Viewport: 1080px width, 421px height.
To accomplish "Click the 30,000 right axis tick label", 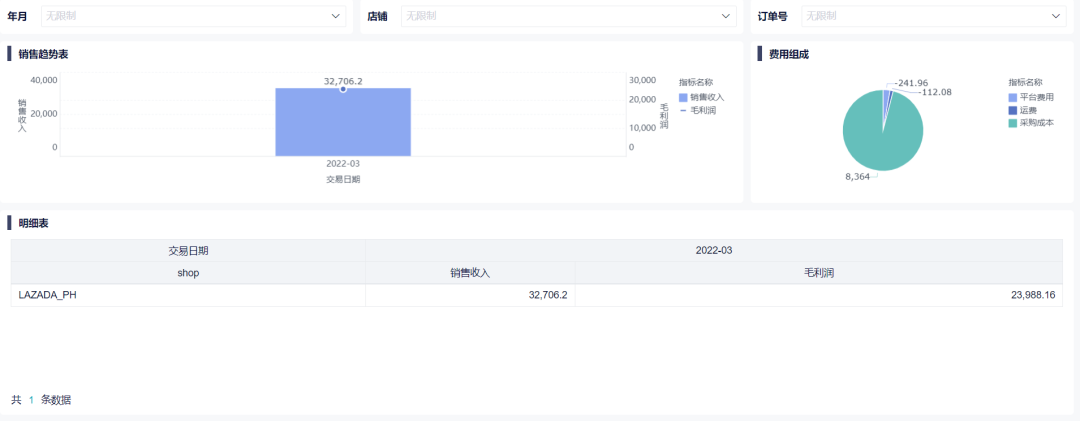I will 642,80.
